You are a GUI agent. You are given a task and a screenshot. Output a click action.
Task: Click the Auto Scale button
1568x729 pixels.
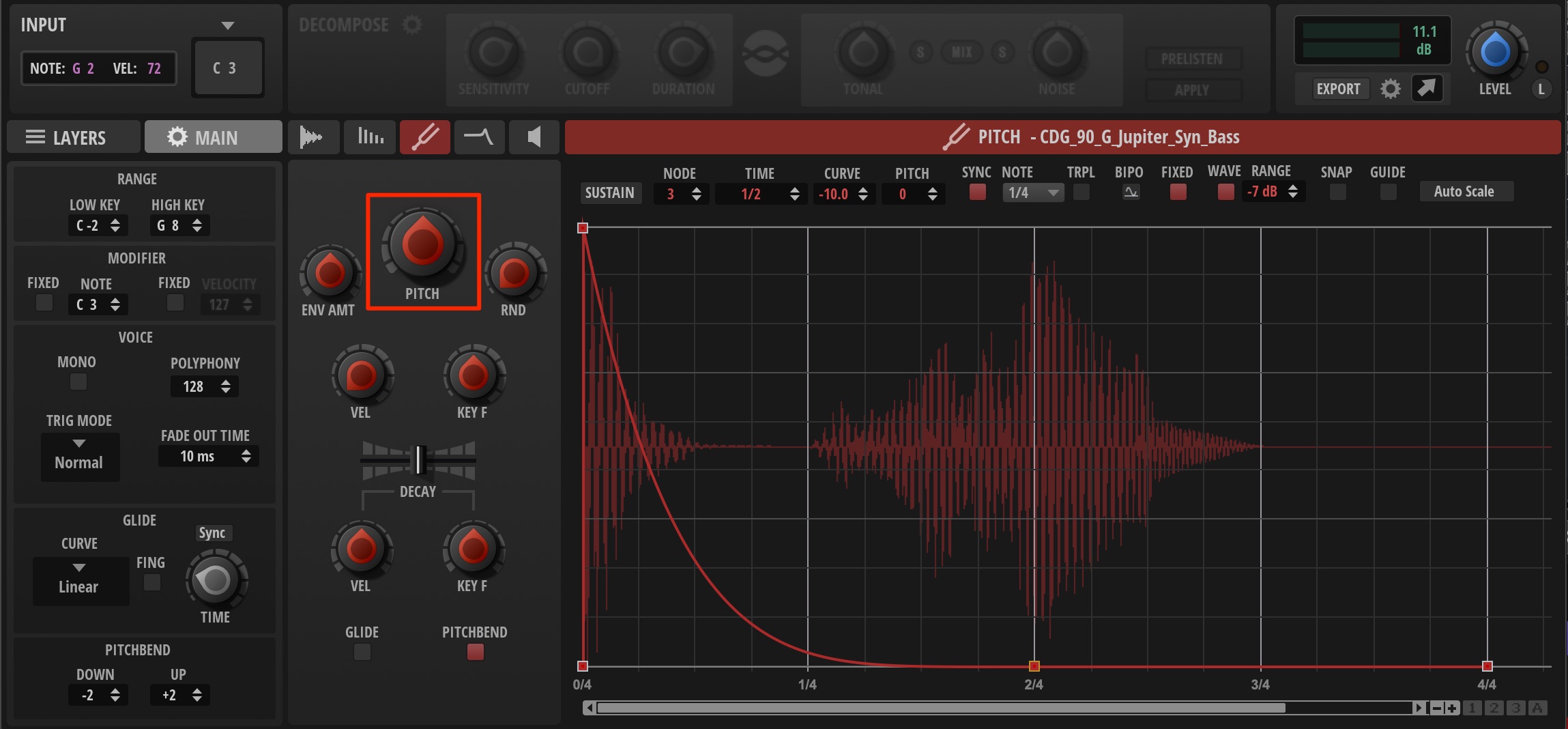[x=1466, y=191]
